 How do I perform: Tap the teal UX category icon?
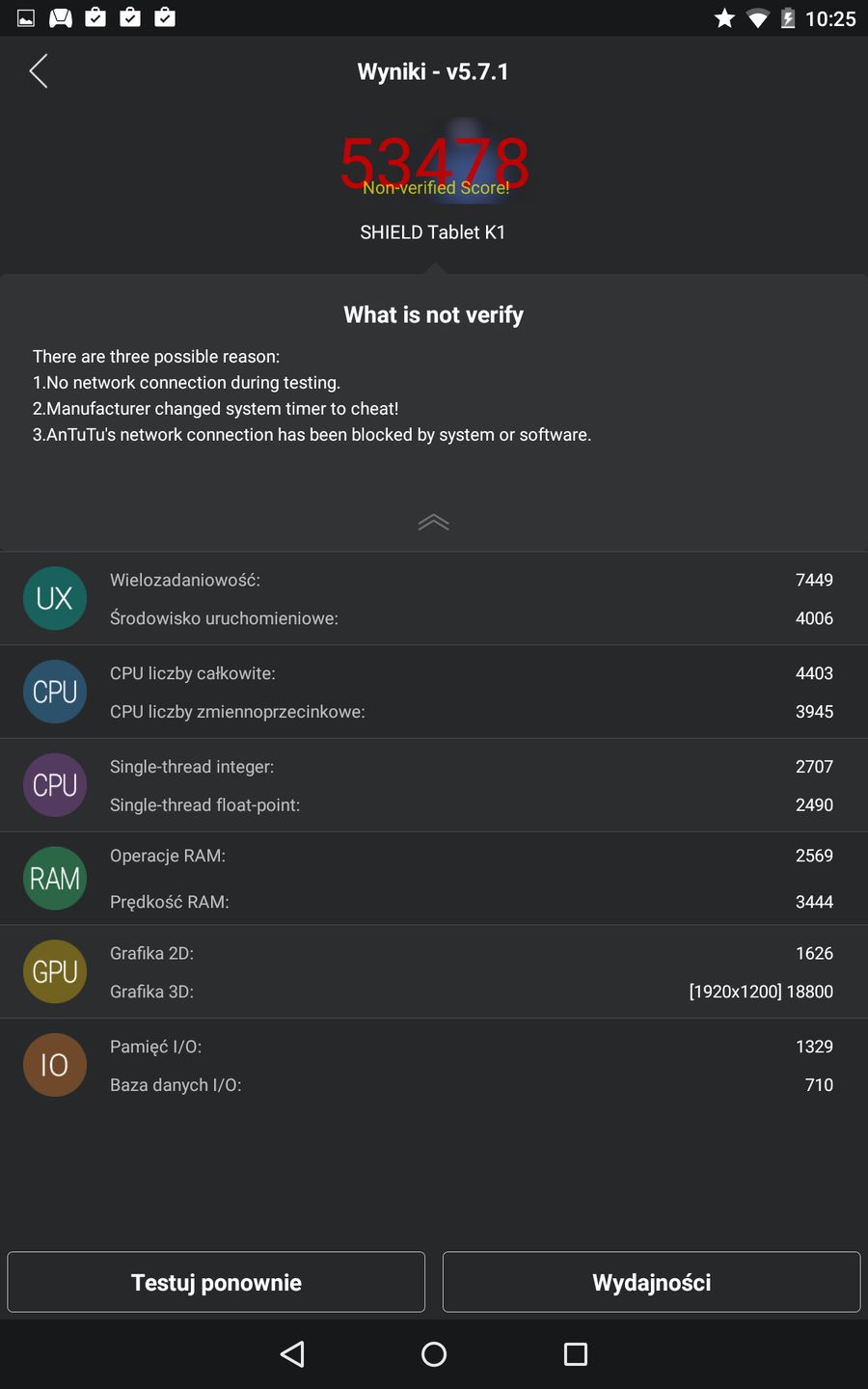click(x=55, y=598)
